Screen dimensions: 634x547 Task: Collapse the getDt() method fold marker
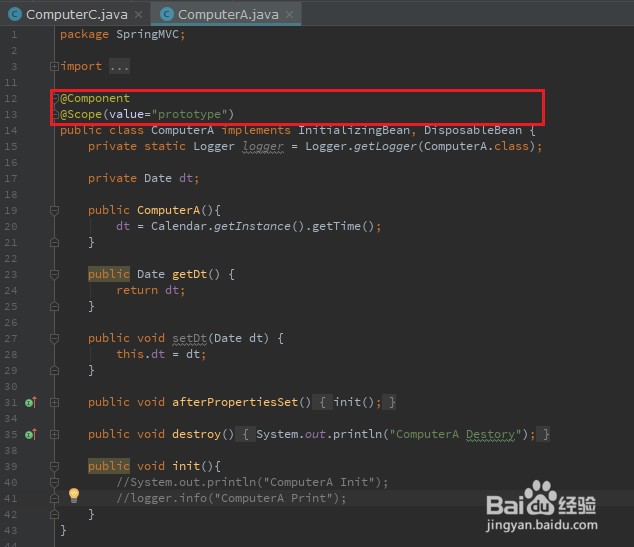click(x=54, y=275)
